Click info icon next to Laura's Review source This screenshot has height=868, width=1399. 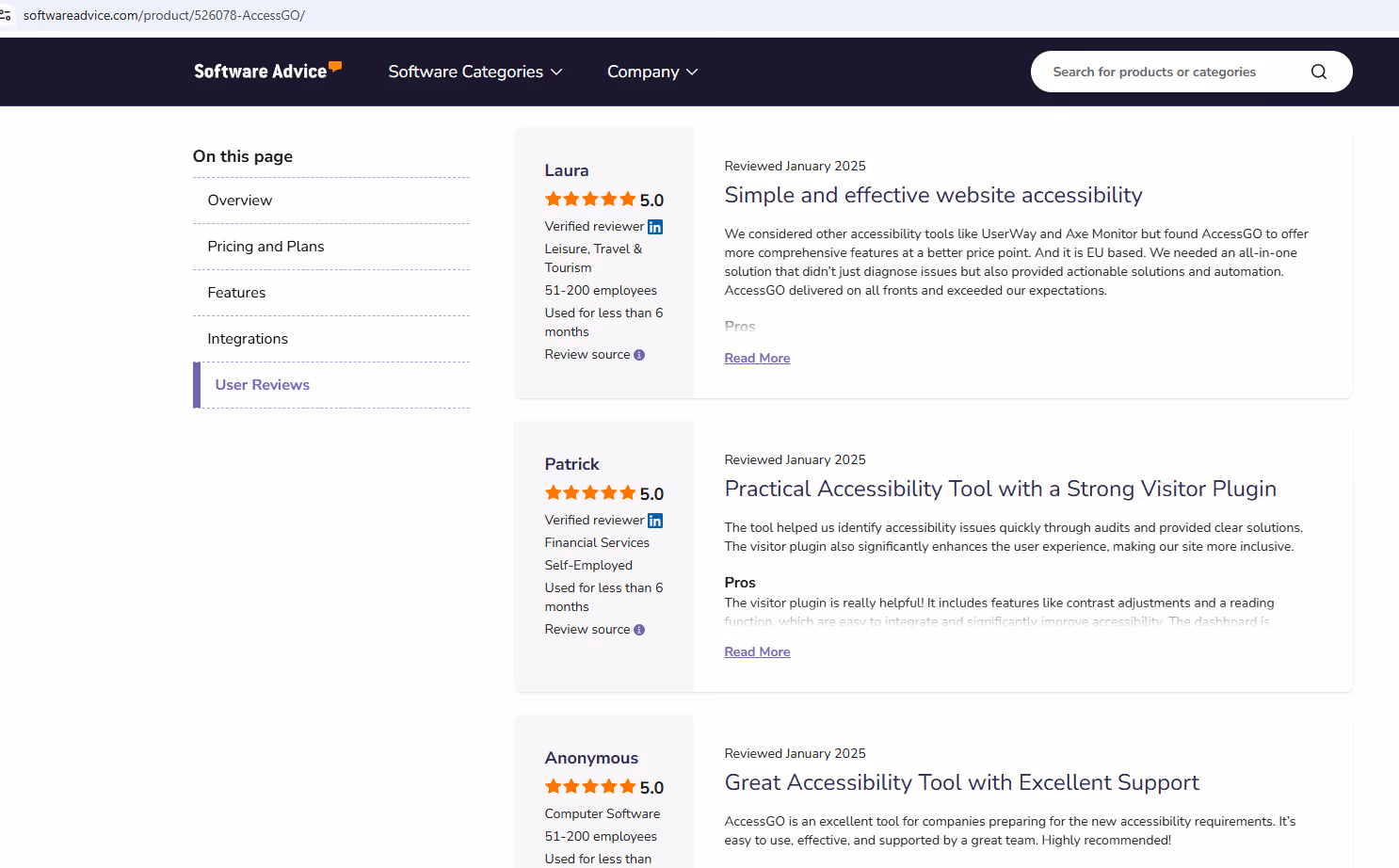pos(639,355)
